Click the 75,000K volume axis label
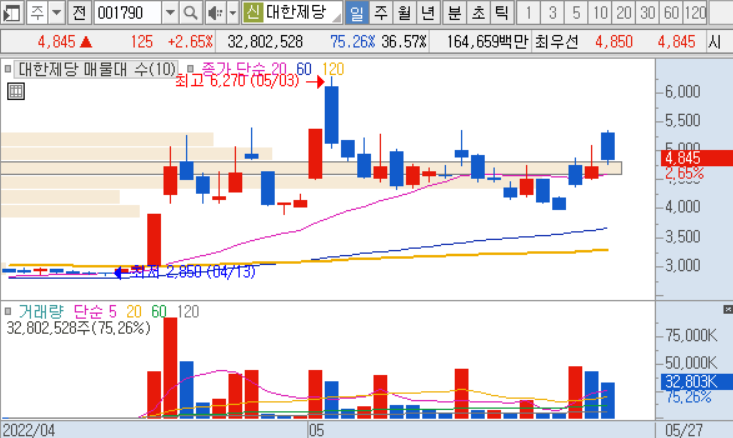The height and width of the screenshot is (438, 733). pyautogui.click(x=691, y=335)
